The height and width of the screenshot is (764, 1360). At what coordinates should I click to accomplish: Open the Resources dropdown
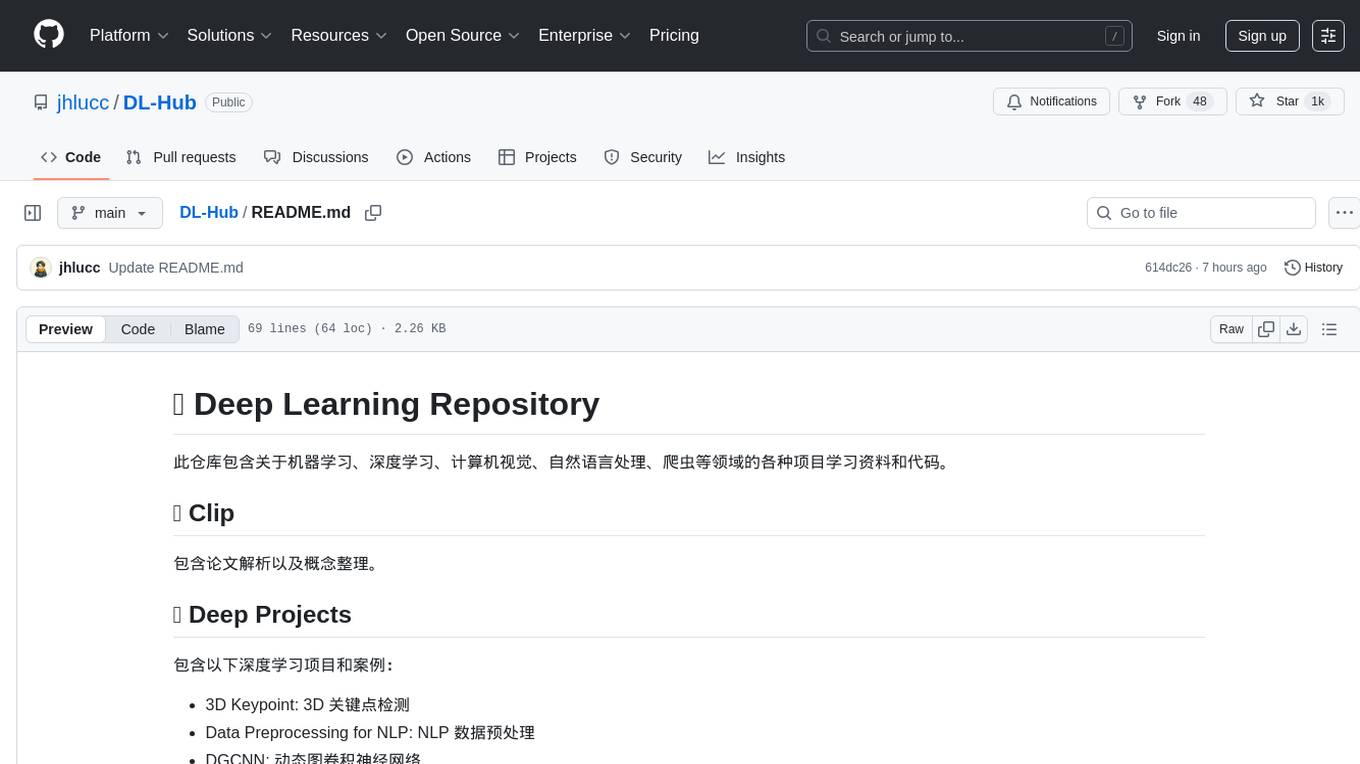click(339, 35)
